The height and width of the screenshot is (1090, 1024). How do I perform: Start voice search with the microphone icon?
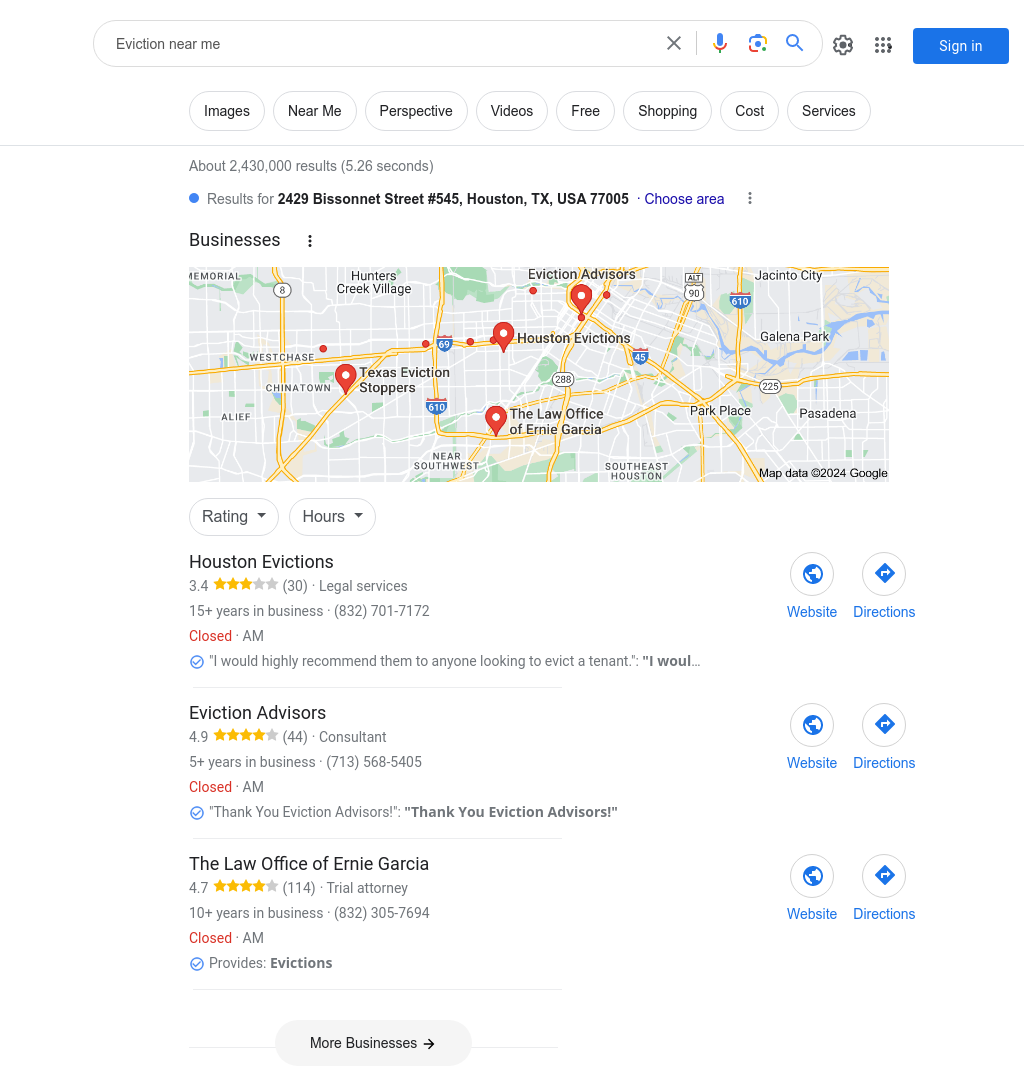[720, 44]
